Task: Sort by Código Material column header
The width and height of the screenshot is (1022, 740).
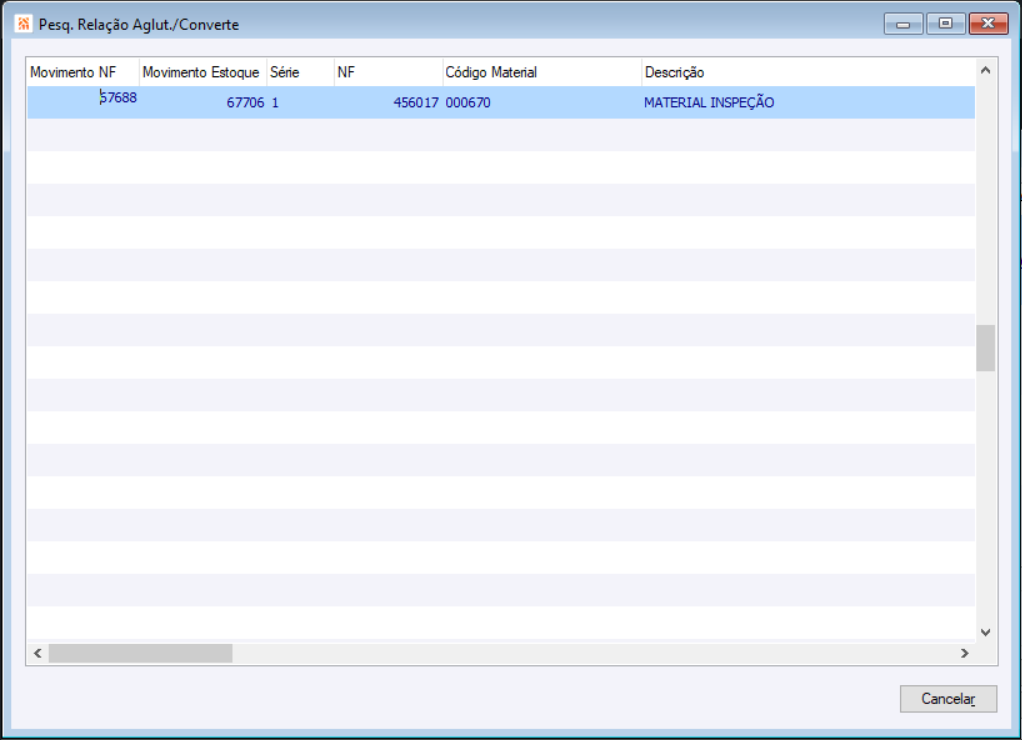Action: [542, 72]
